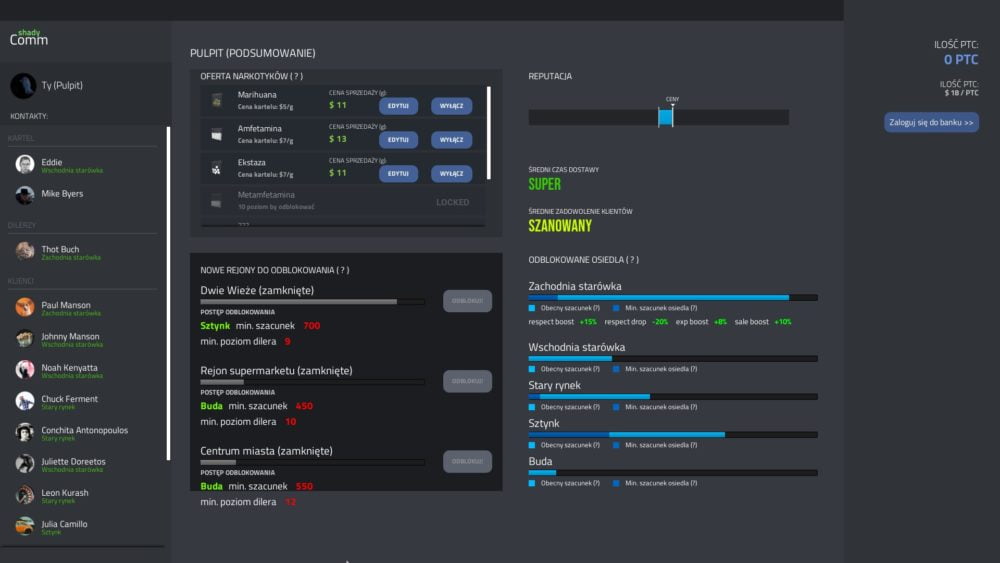Viewport: 1000px width, 563px height.
Task: Turn off Amfetamina sales via Wyłącz
Action: (451, 140)
